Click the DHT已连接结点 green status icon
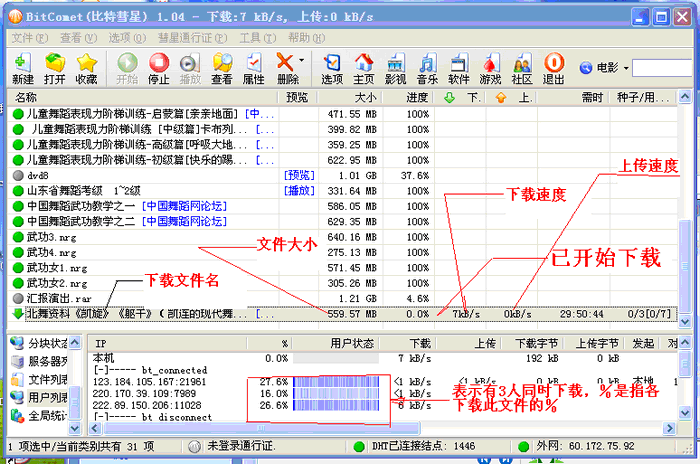Viewport: 700px width, 464px height. coord(359,446)
